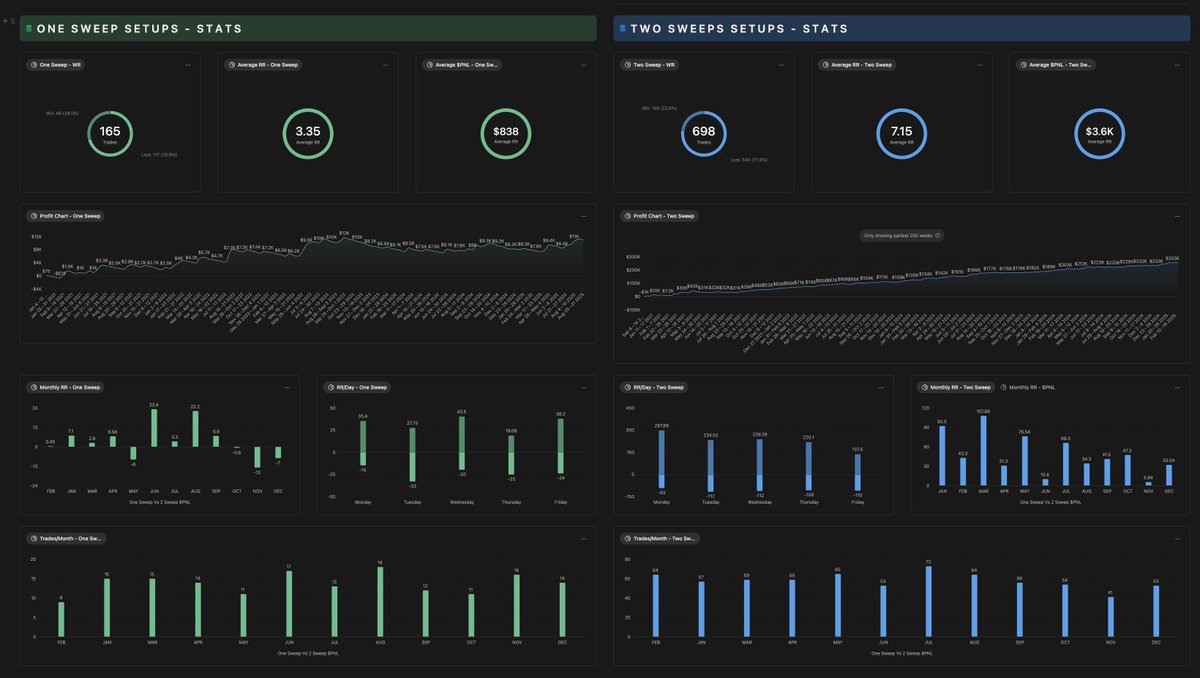Open more options for Profit Chart - One Sweep
Image resolution: width=1200 pixels, height=678 pixels.
583,216
